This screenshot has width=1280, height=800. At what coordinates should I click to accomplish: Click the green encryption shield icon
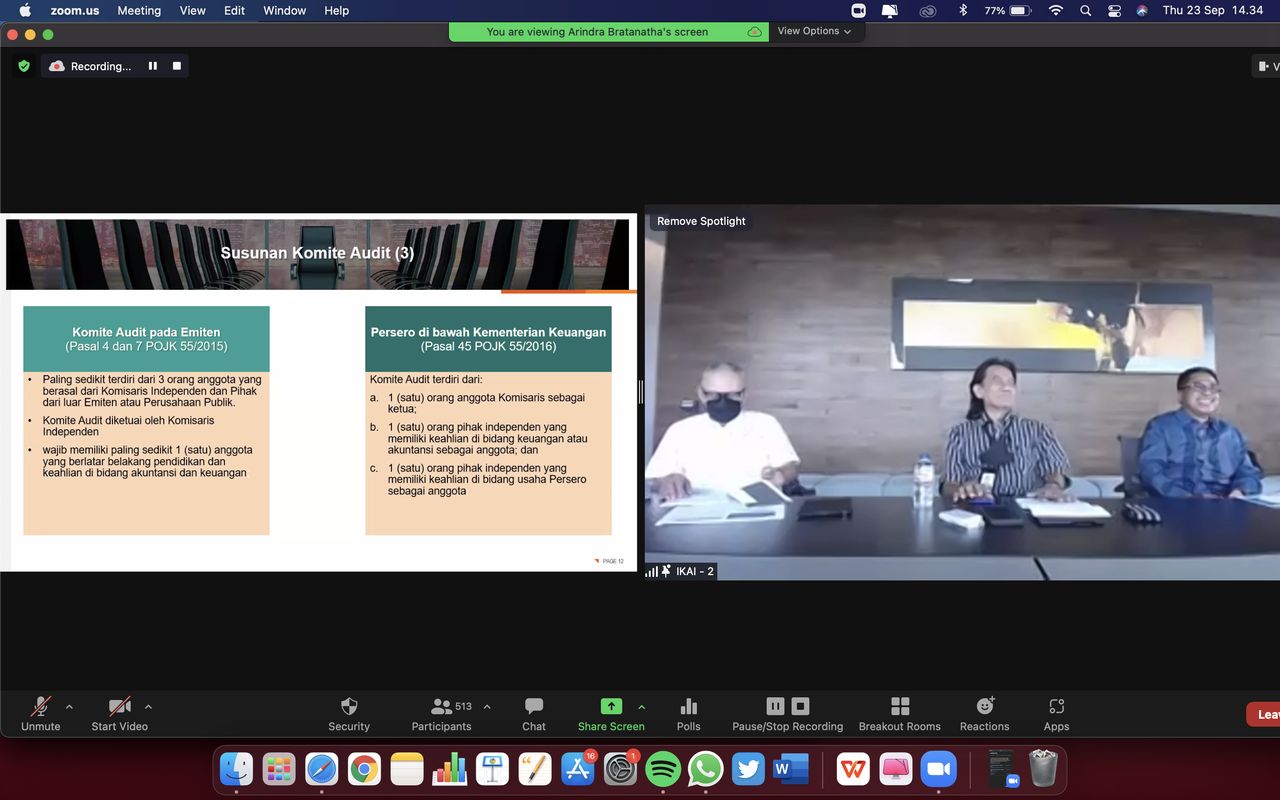(x=24, y=66)
